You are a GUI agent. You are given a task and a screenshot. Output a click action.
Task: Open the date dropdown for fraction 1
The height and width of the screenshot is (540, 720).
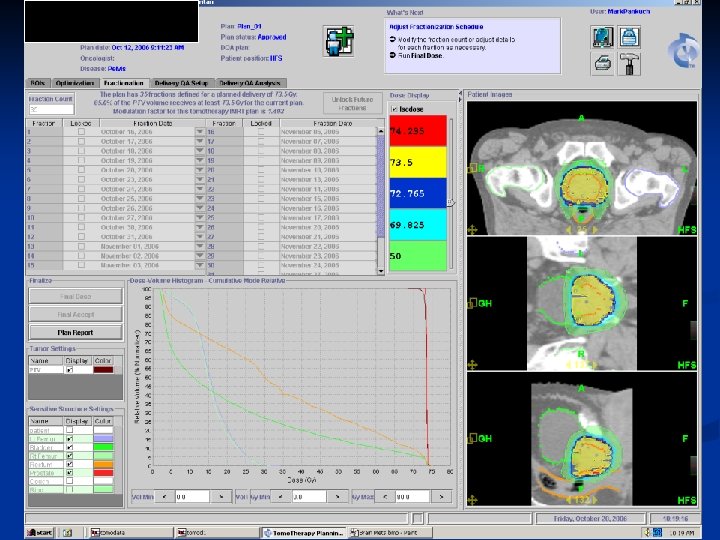[200, 132]
